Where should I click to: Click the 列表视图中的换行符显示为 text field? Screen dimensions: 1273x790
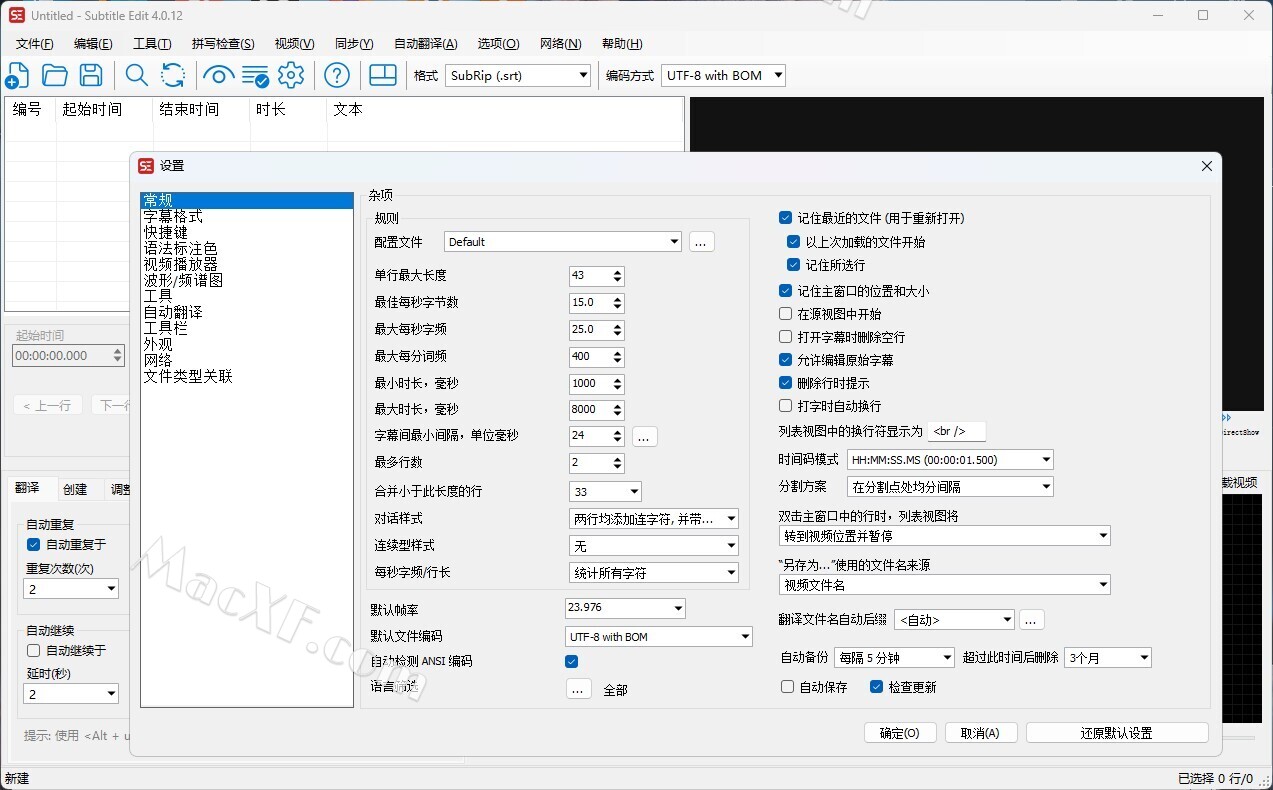(957, 431)
